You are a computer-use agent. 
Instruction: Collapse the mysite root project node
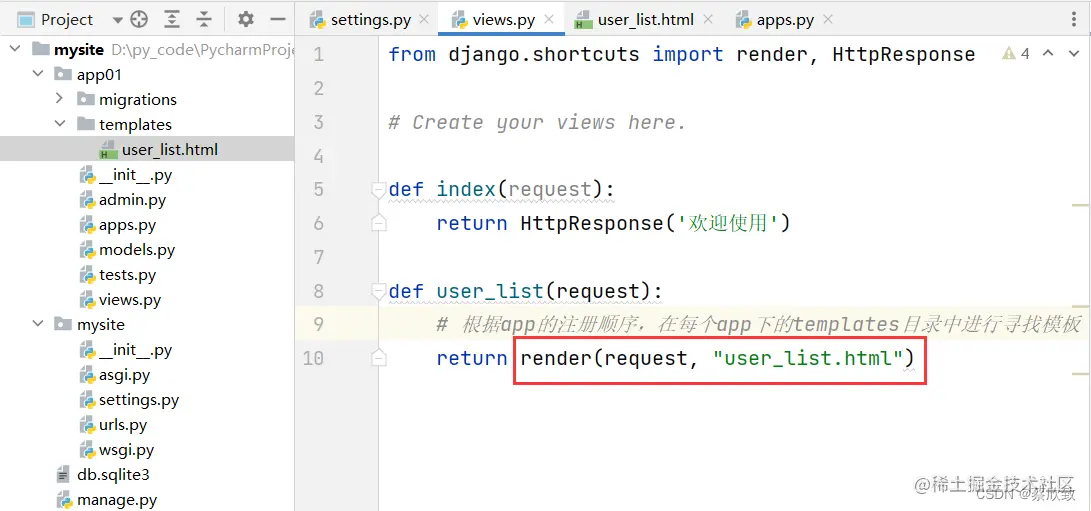(x=15, y=49)
